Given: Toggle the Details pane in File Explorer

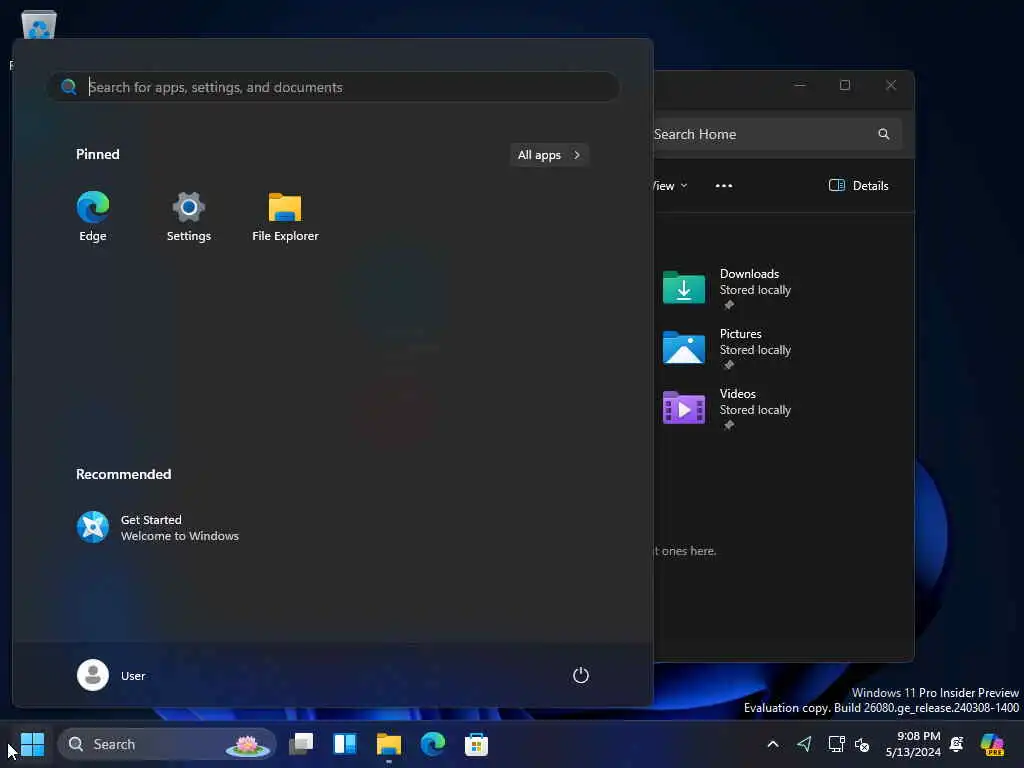Looking at the screenshot, I should [858, 185].
